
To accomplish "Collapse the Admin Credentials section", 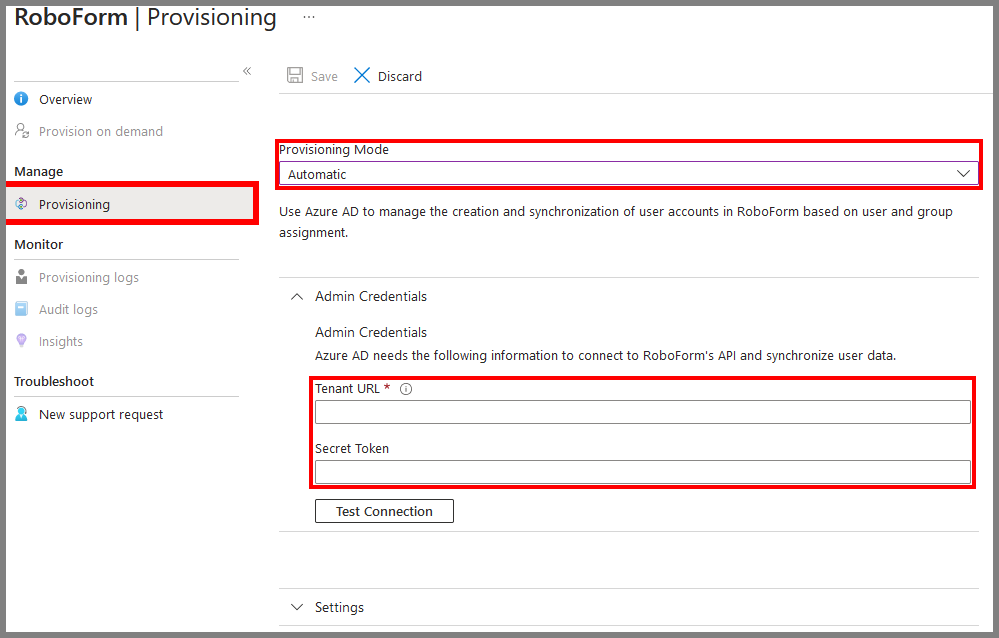I will pyautogui.click(x=297, y=296).
